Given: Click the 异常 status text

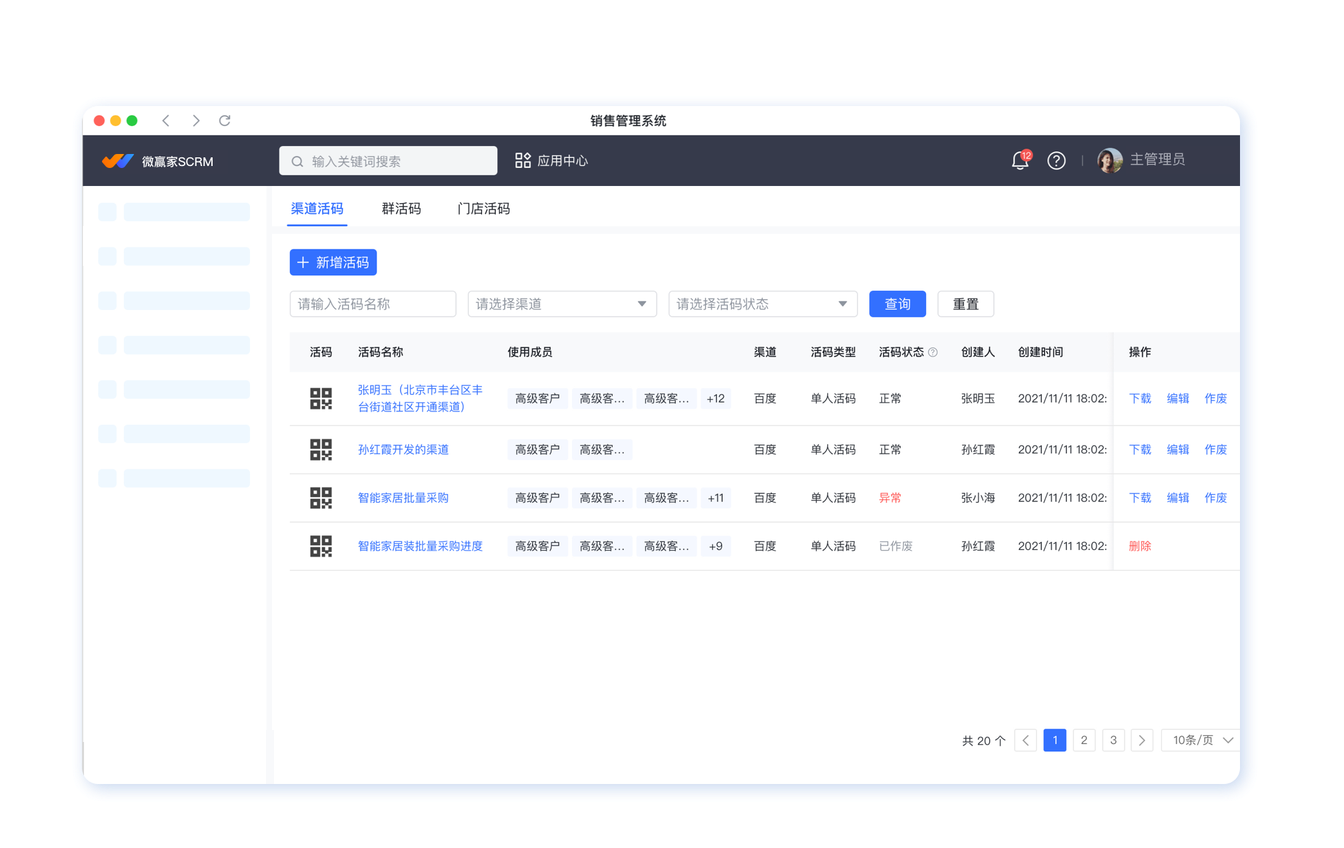Looking at the screenshot, I should [890, 498].
